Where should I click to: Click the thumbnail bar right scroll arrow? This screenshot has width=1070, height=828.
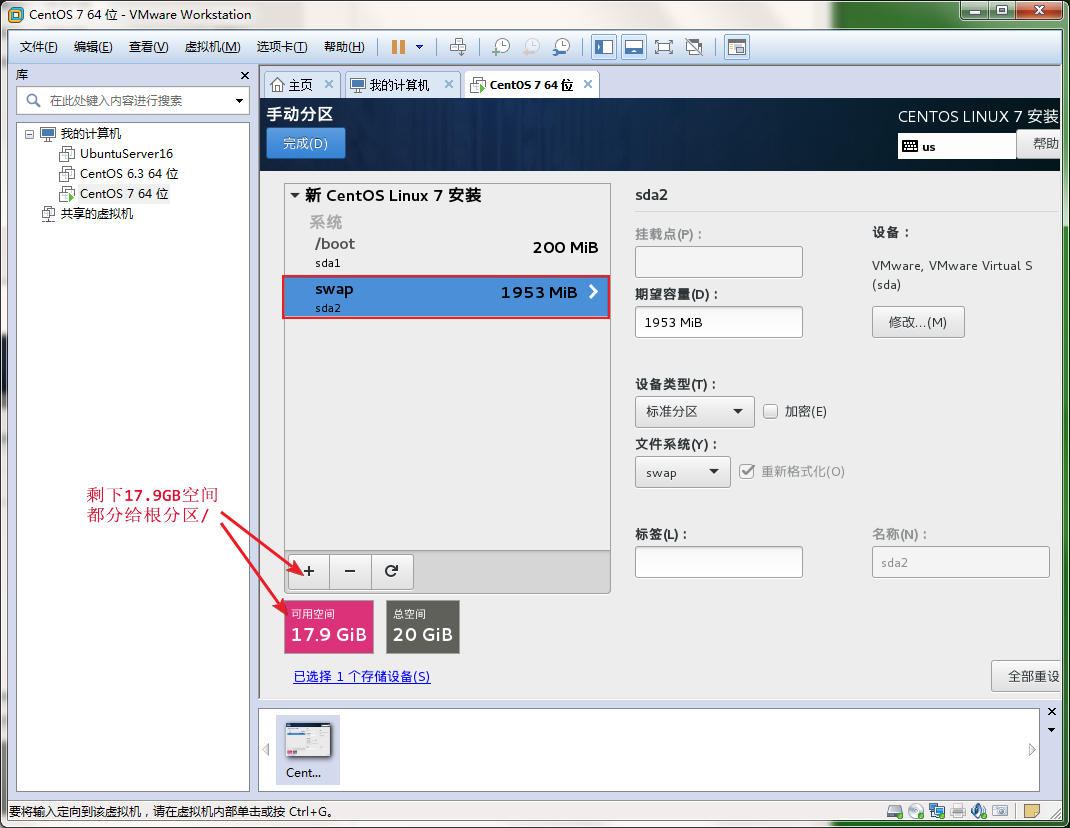coord(1032,750)
